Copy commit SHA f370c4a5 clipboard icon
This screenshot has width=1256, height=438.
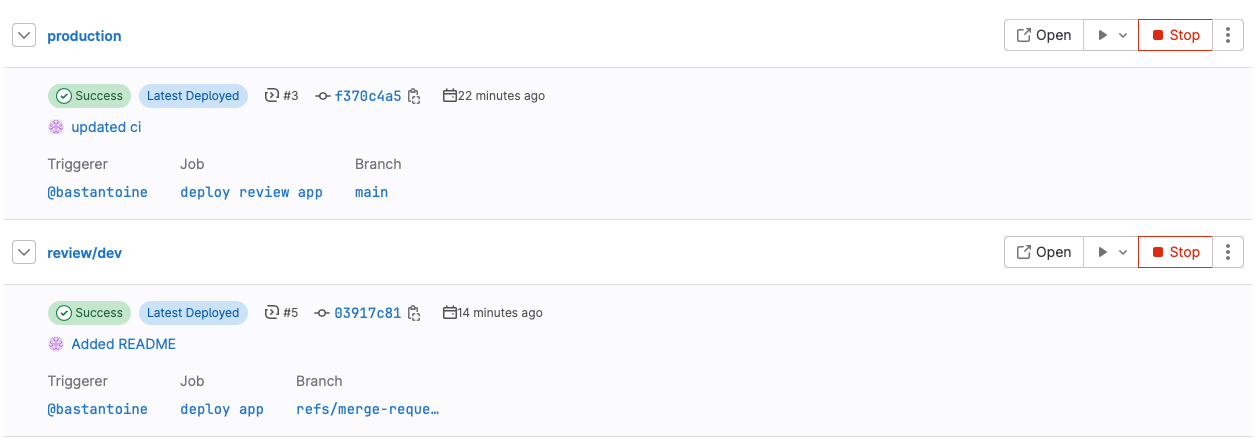tap(414, 96)
